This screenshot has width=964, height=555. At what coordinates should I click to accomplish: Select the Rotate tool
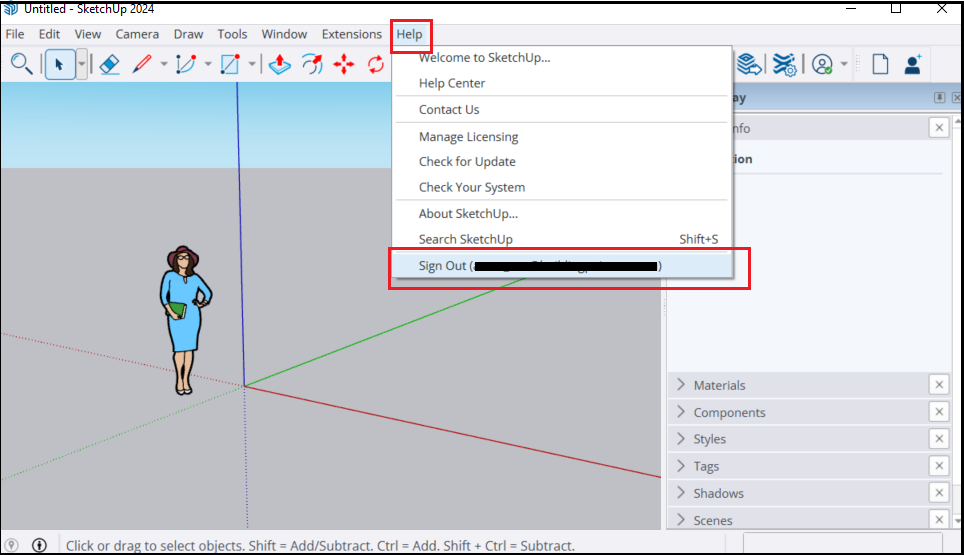[376, 64]
